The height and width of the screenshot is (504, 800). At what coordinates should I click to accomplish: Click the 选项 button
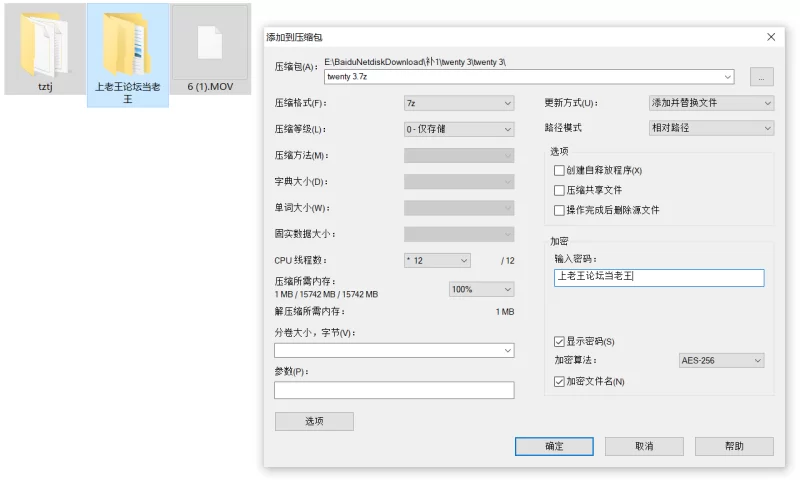314,421
